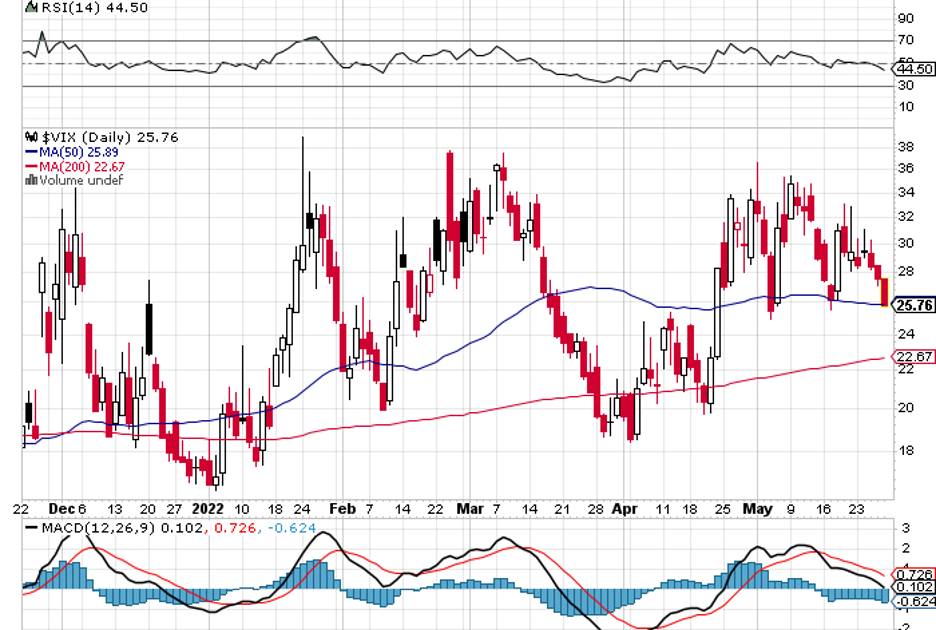Viewport: 936px width, 630px height.
Task: Click the 22.67 MA(200) value tag
Action: coord(914,356)
